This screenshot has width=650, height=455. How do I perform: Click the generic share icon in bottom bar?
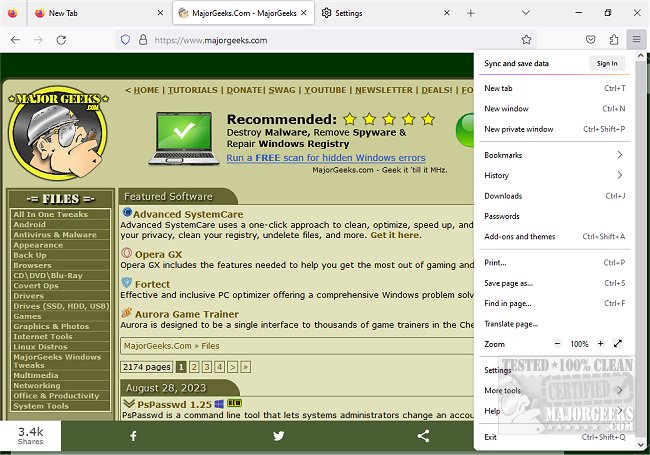point(423,436)
